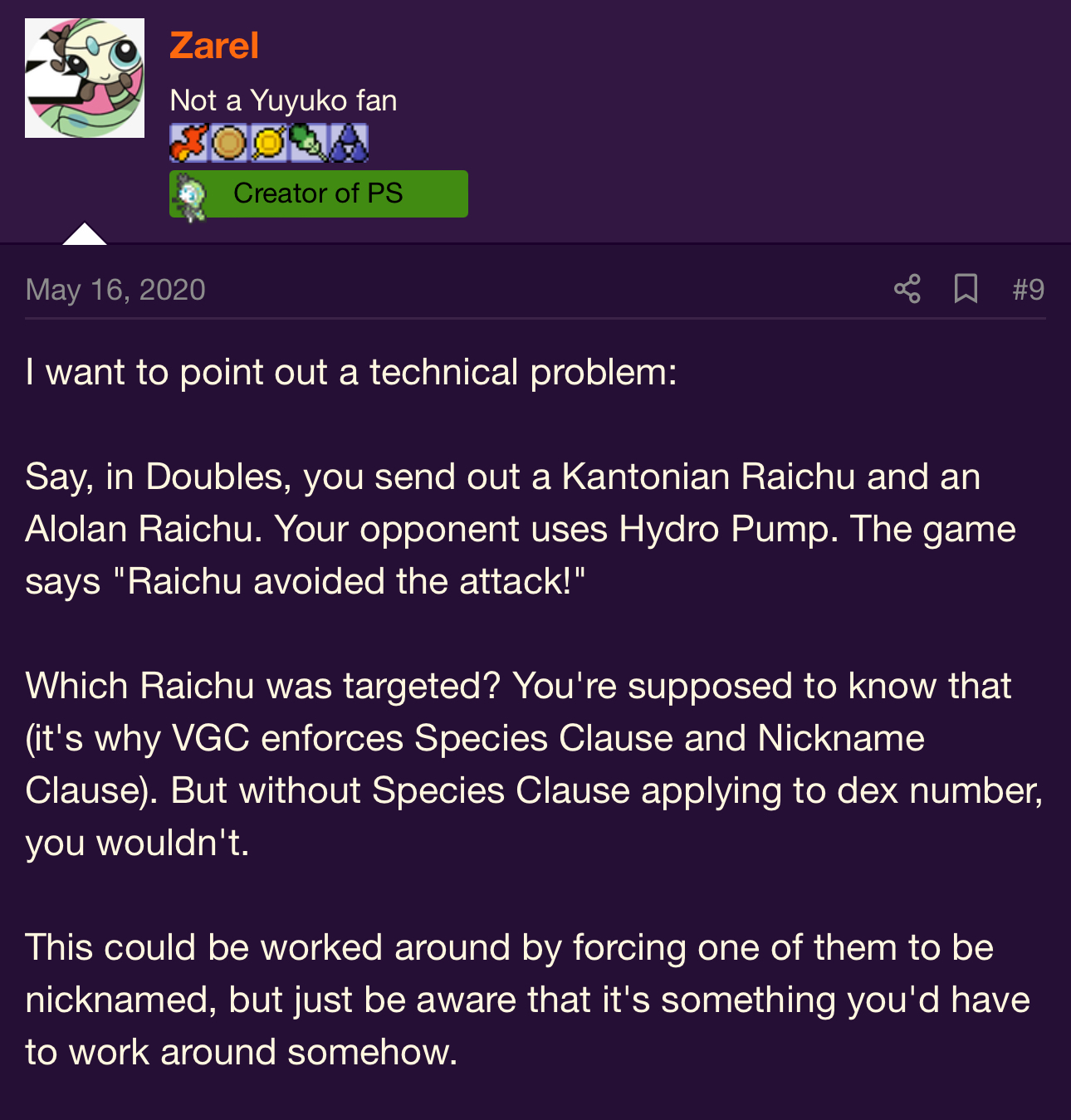The height and width of the screenshot is (1120, 1071).
Task: Click the white arrow pointer under avatar
Action: pyautogui.click(x=85, y=233)
